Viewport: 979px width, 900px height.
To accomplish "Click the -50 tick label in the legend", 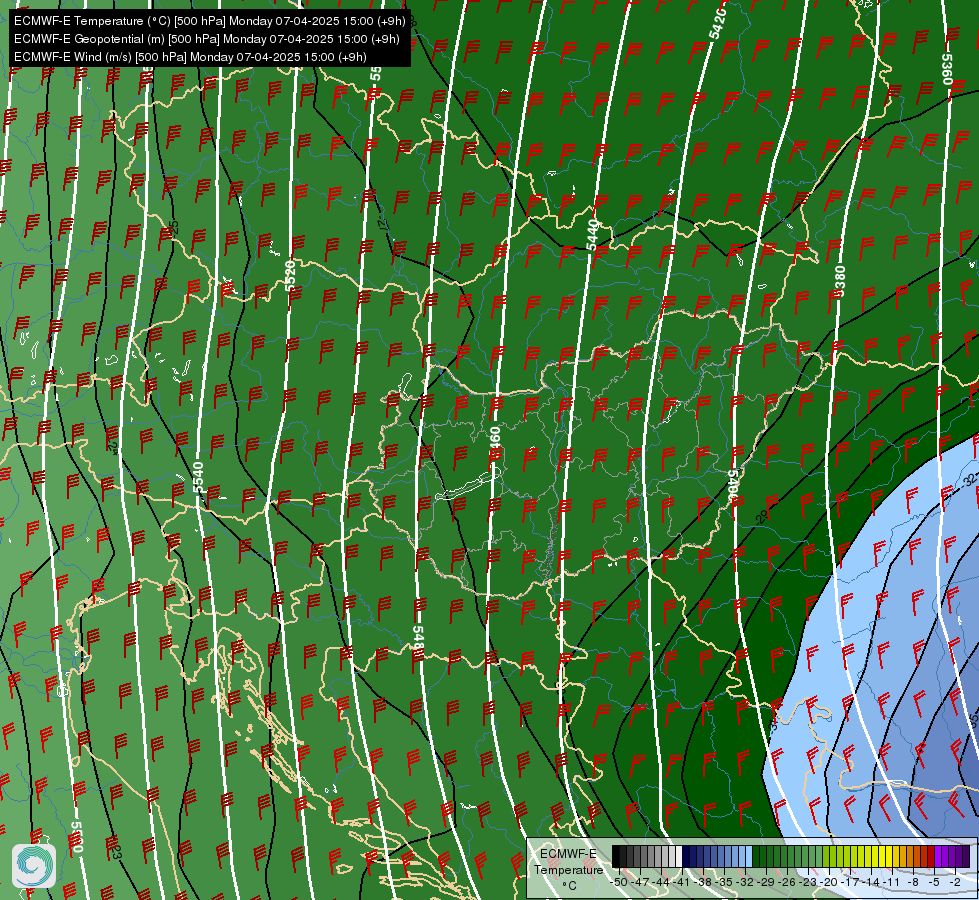I will coord(619,882).
